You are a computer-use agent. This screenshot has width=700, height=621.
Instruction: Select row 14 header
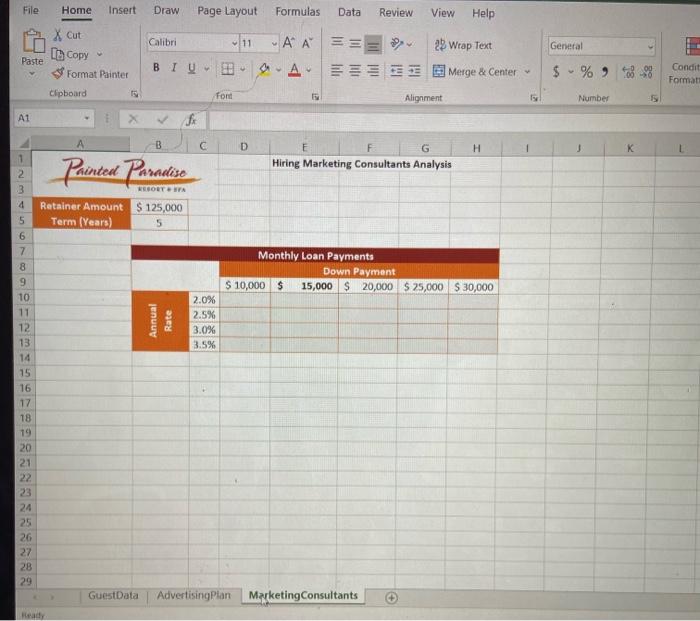pos(25,358)
